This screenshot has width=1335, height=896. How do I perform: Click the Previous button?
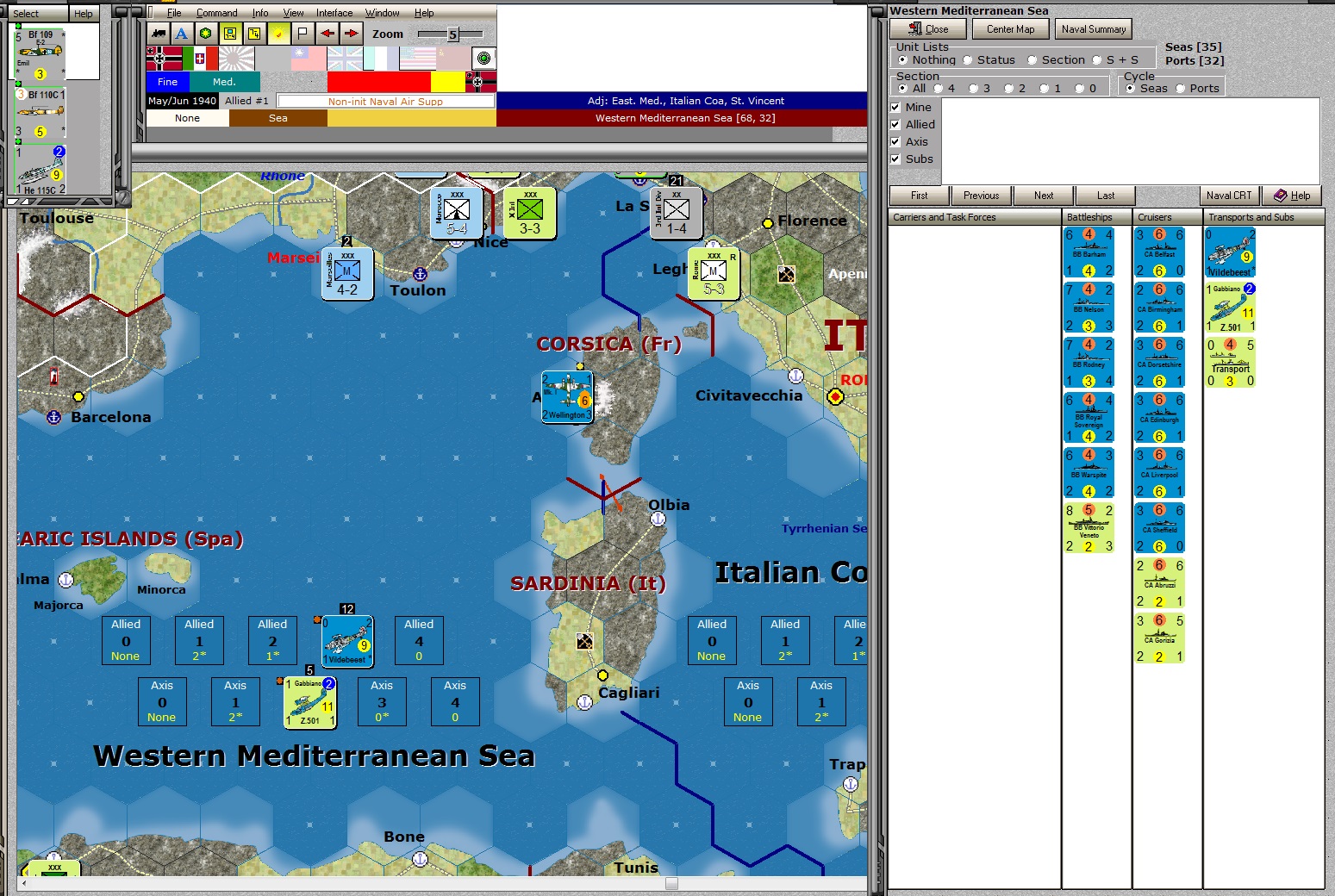(982, 196)
